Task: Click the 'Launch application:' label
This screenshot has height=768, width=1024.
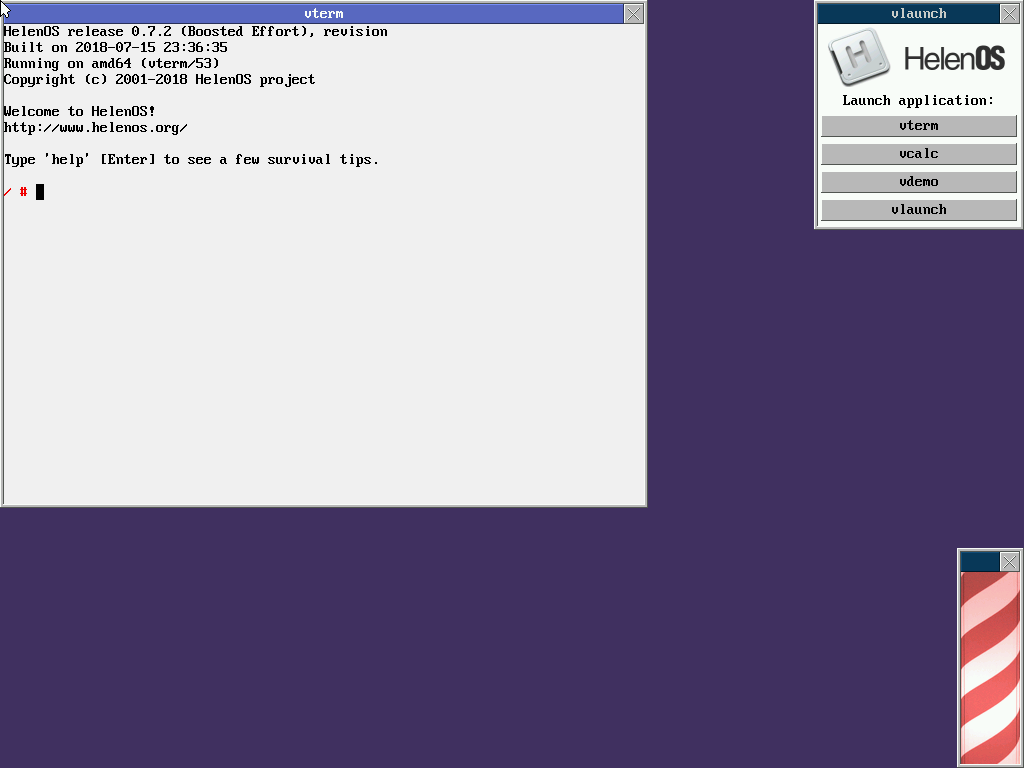Action: (x=918, y=101)
